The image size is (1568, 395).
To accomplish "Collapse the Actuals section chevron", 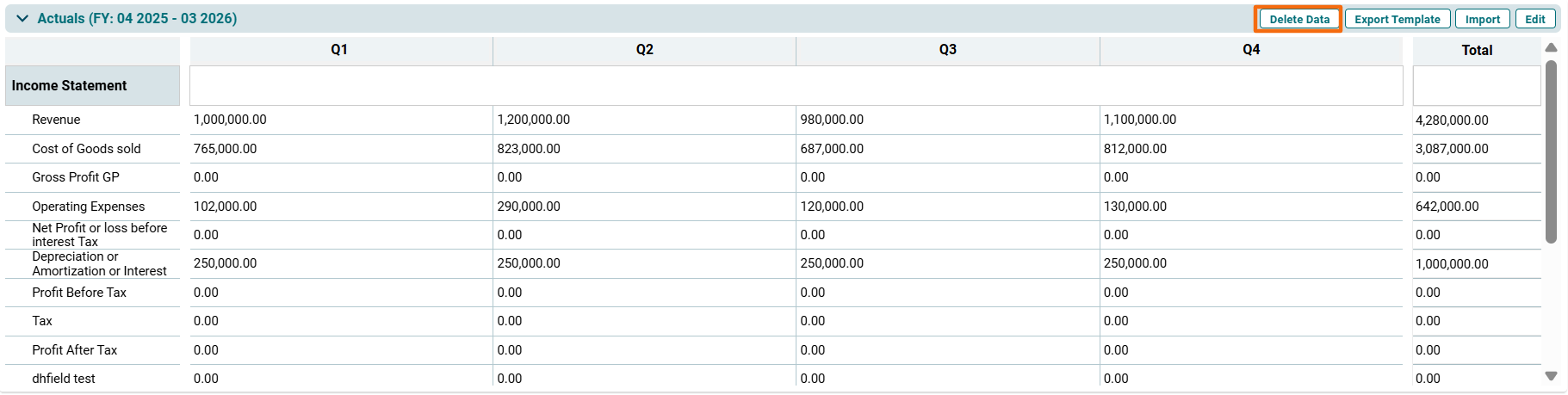I will 22,19.
